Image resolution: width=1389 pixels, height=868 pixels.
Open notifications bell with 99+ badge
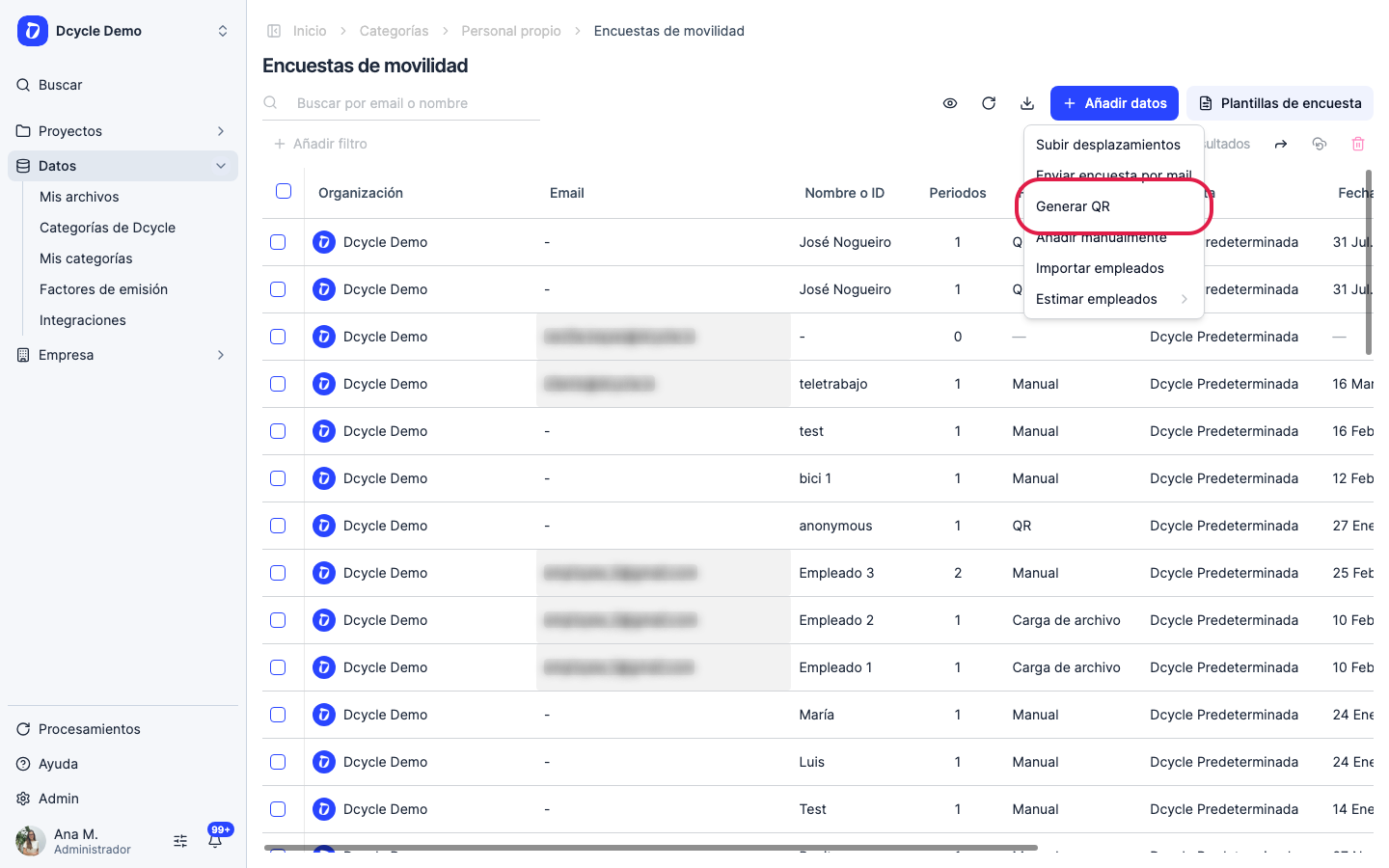click(216, 839)
